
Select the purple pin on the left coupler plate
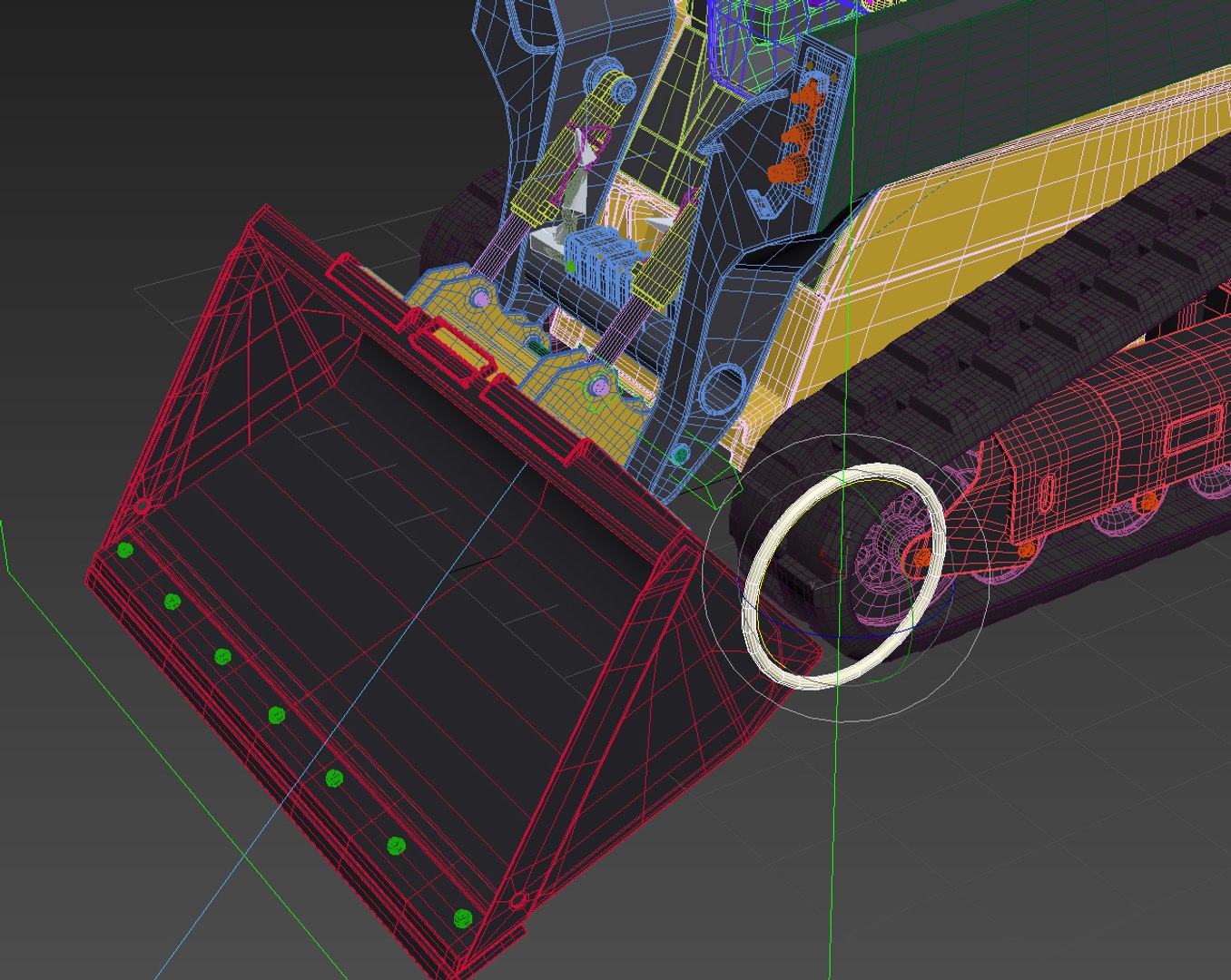481,298
